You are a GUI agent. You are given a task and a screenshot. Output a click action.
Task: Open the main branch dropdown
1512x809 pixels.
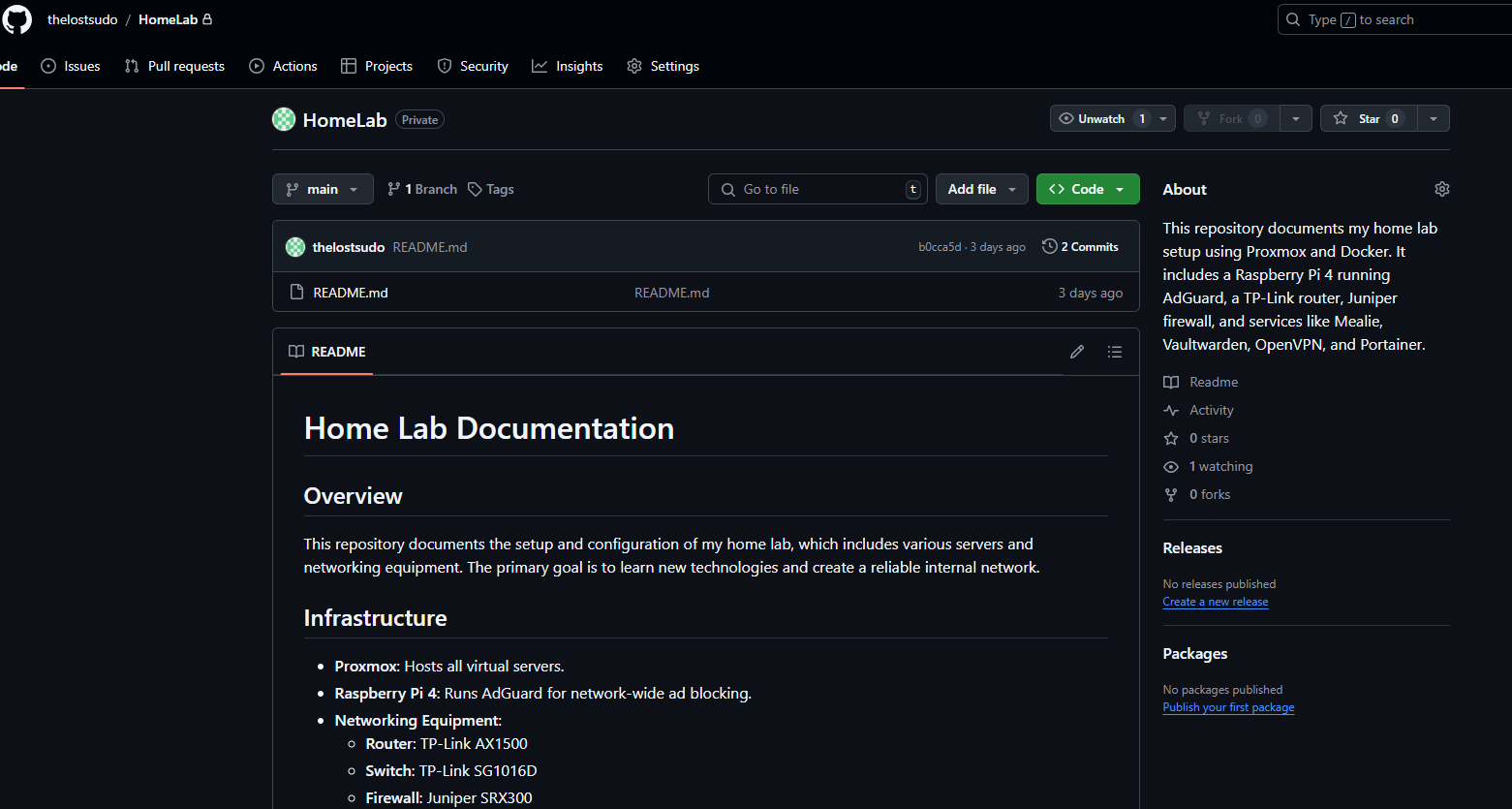(323, 189)
